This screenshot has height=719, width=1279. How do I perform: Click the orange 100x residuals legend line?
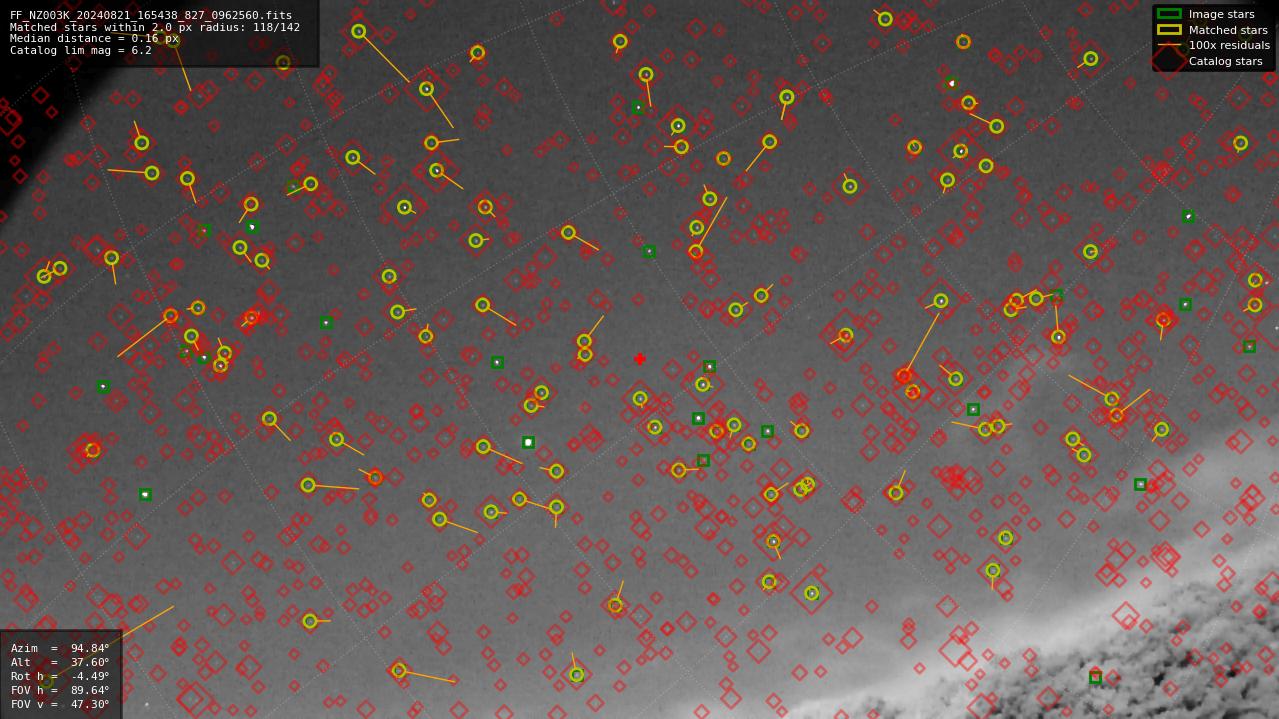pos(1169,45)
